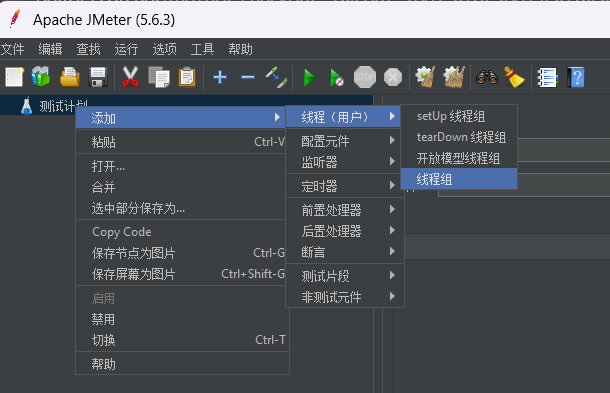Click the New test plan icon
This screenshot has width=610, height=393.
coord(14,77)
